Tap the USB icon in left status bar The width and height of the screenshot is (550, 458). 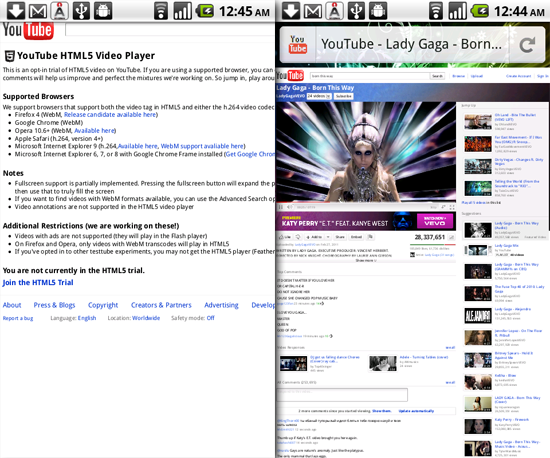(81, 11)
